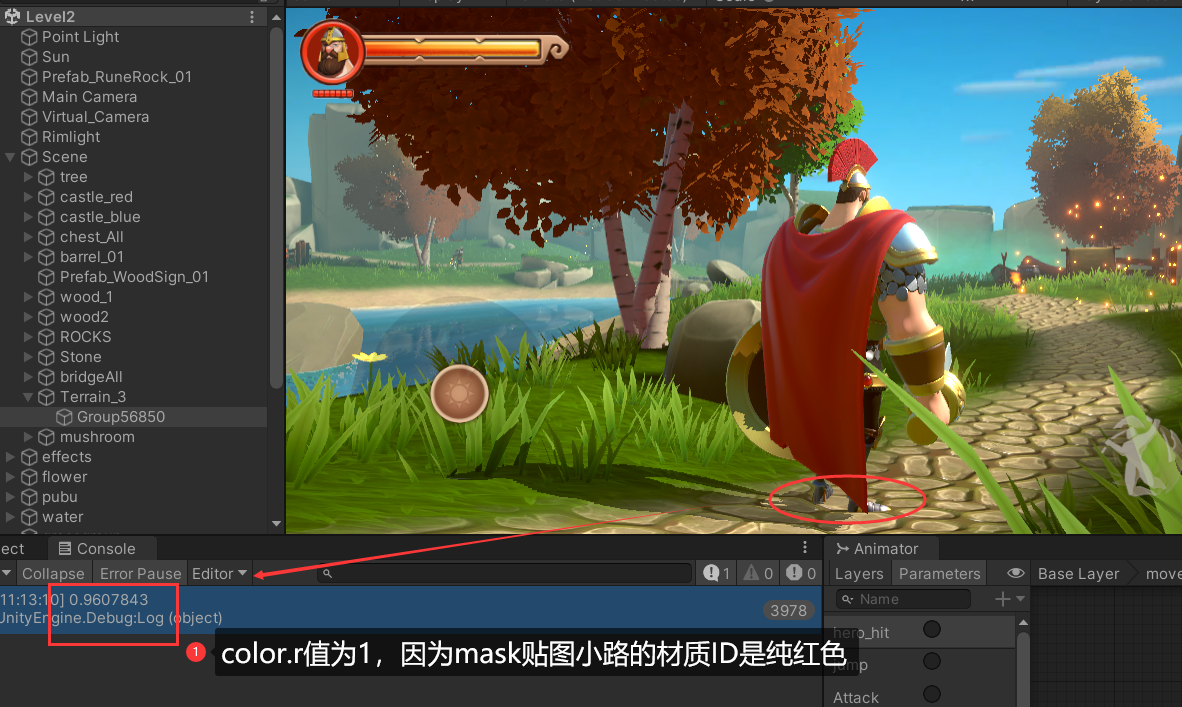Click the eye icon in the Animator layers bar
Screen dimensions: 1182x707
(x=1014, y=573)
